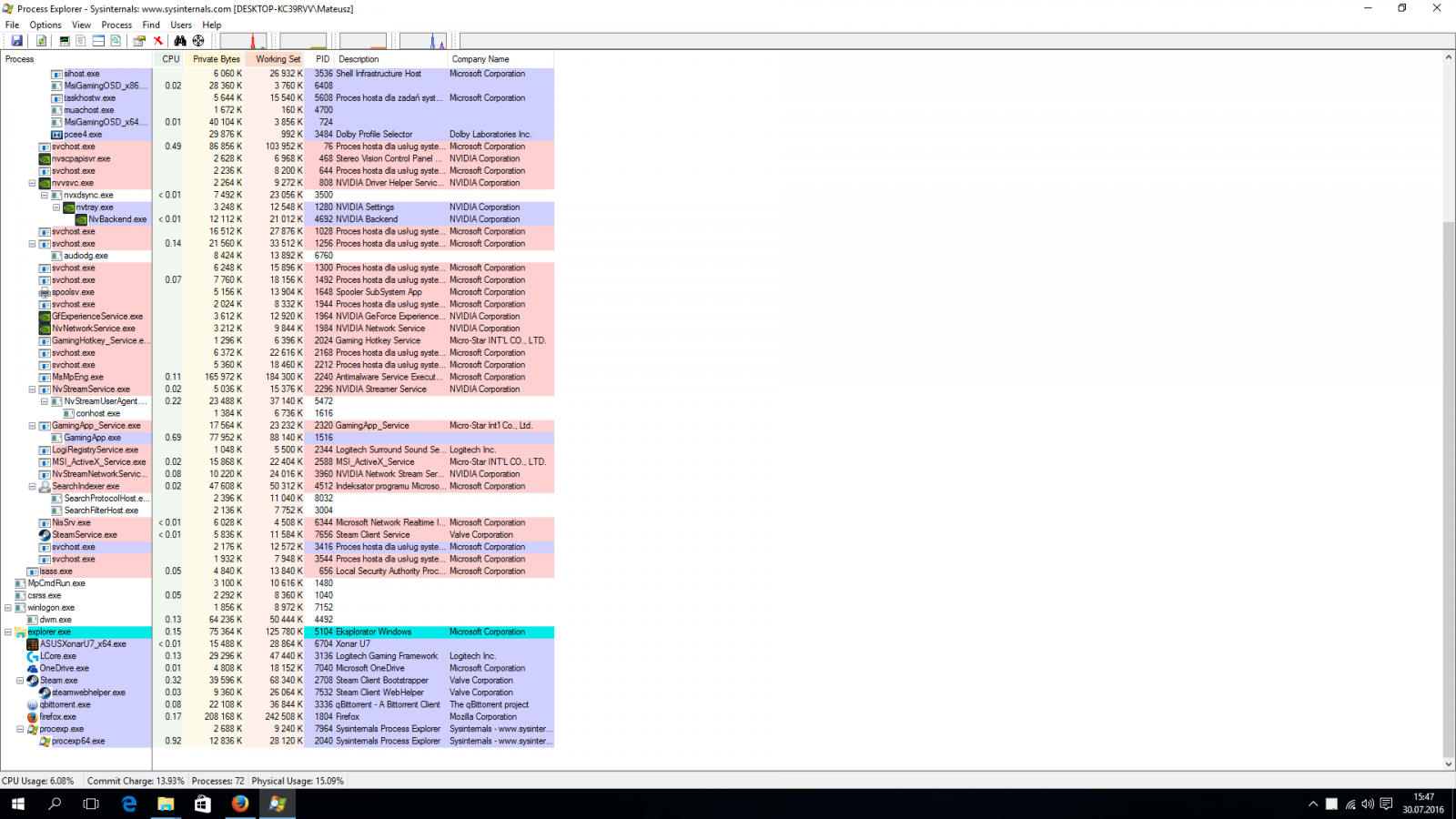Collapse the nvxdsync.exe tree node
This screenshot has width=1456, height=819.
coord(44,195)
